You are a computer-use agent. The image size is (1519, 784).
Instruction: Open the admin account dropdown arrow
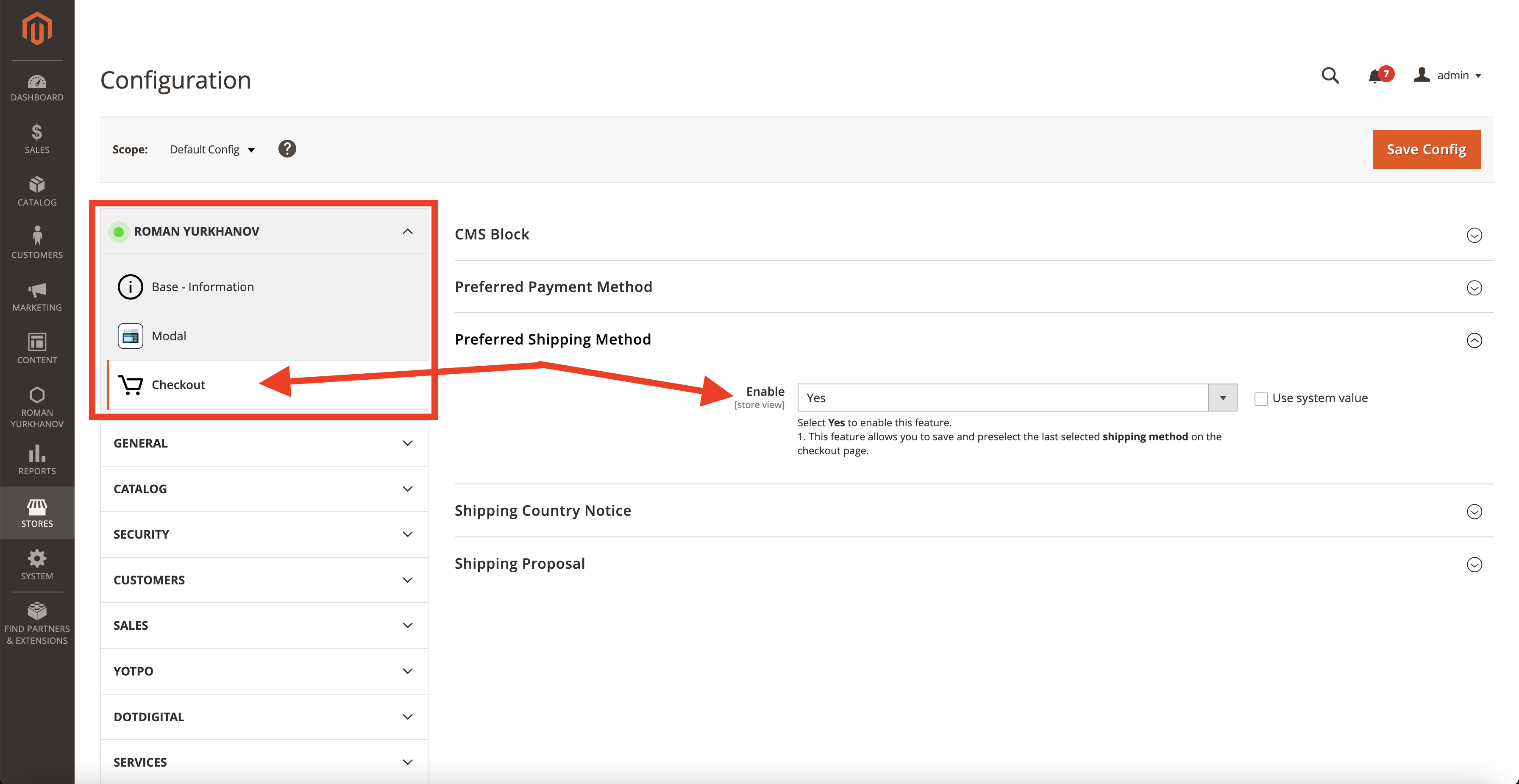[x=1478, y=76]
